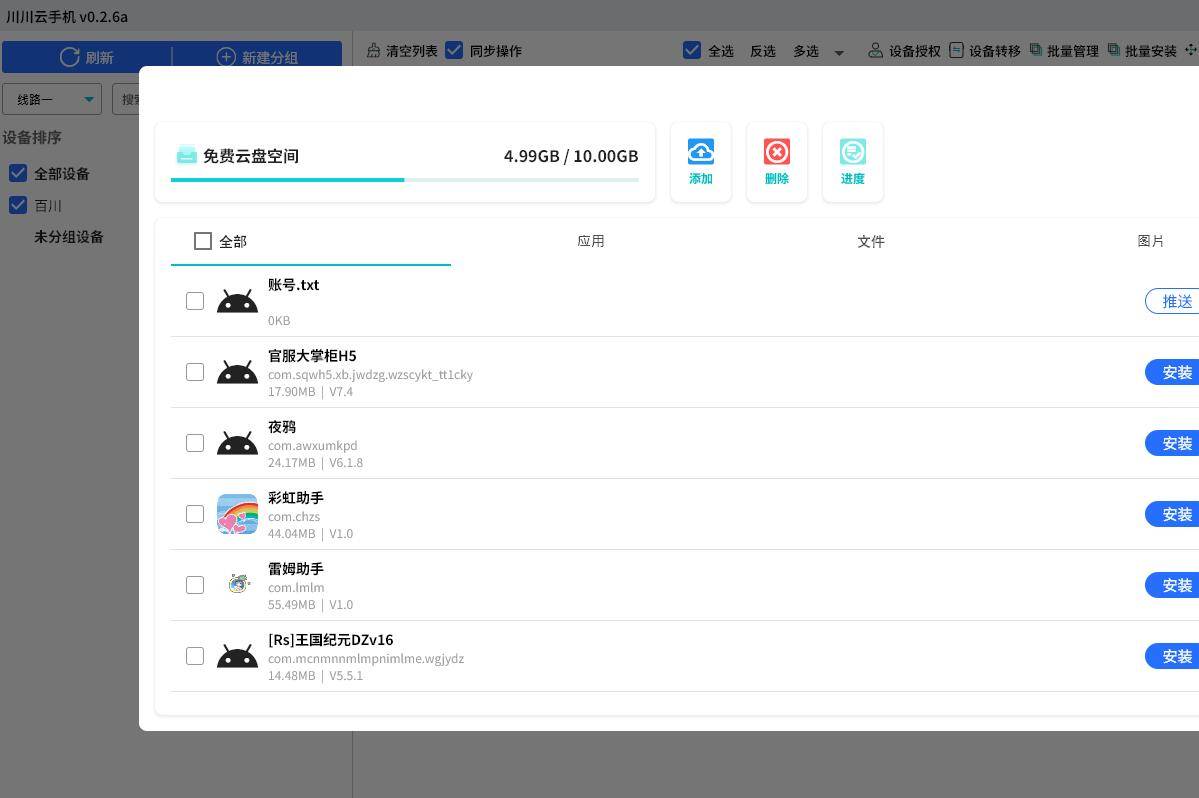
Task: Open the 多选 dropdown arrow
Action: 839,53
